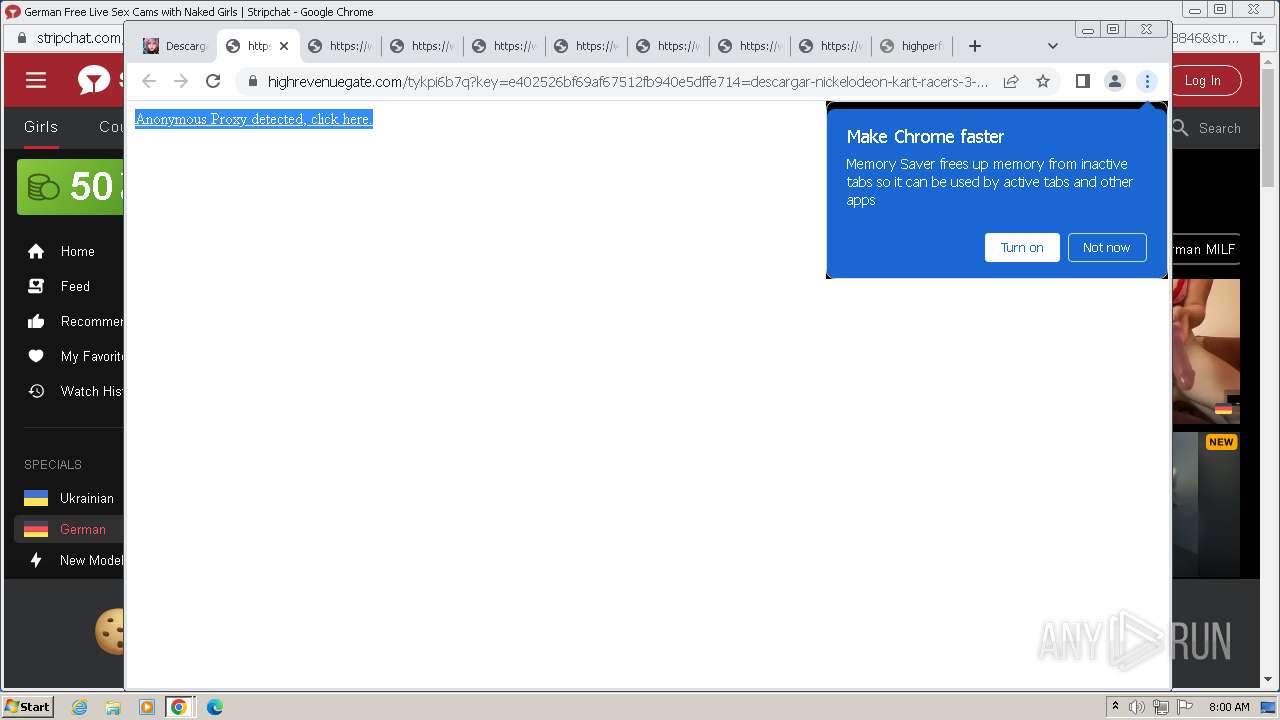Click Chrome icon in taskbar
Viewport: 1280px width, 720px height.
179,707
